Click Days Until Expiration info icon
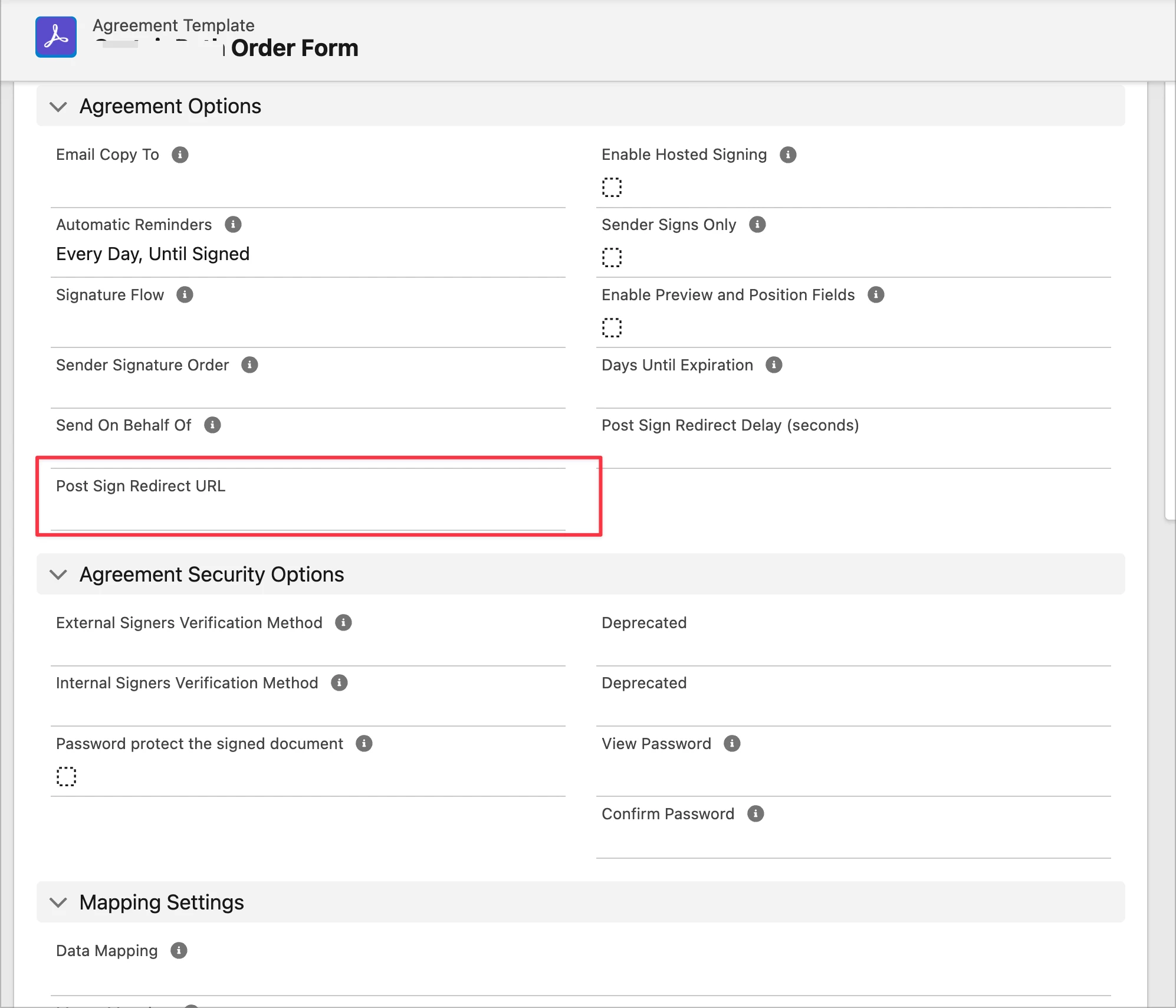 [x=774, y=365]
